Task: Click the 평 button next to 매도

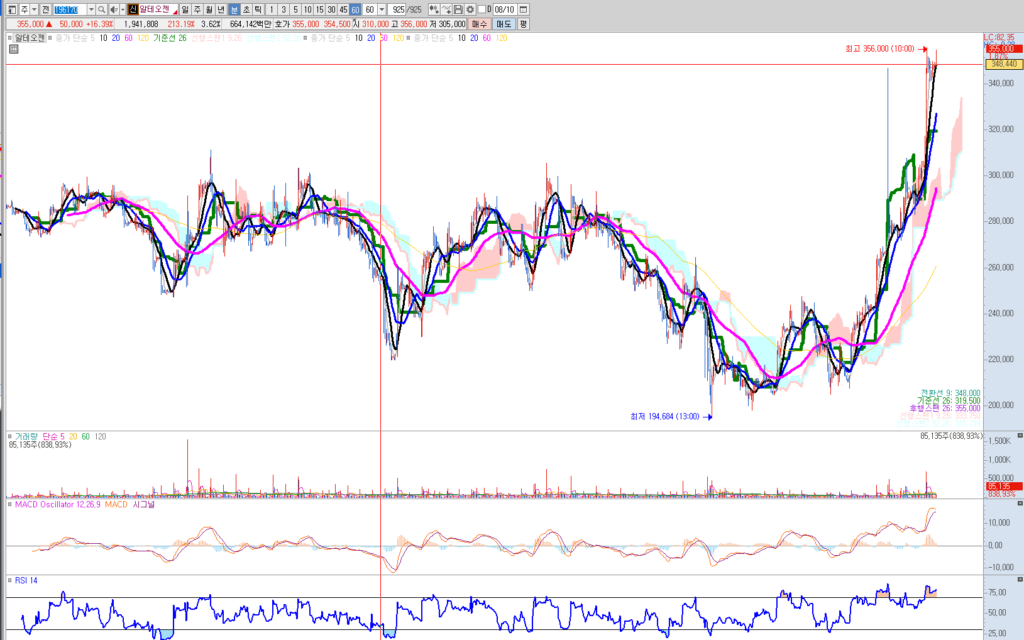Action: (x=524, y=24)
